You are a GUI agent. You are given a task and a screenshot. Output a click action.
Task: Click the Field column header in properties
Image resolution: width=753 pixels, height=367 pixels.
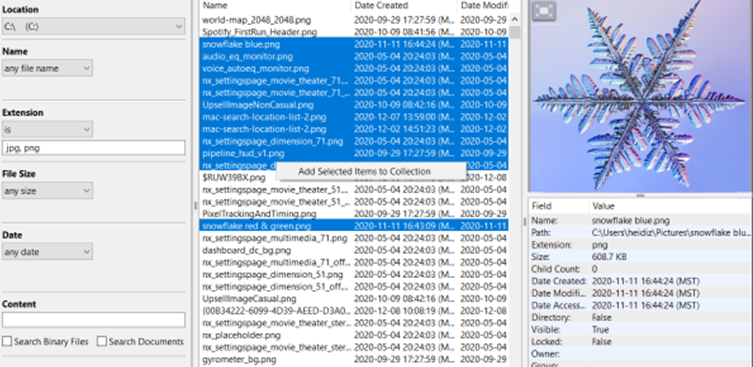pos(559,206)
